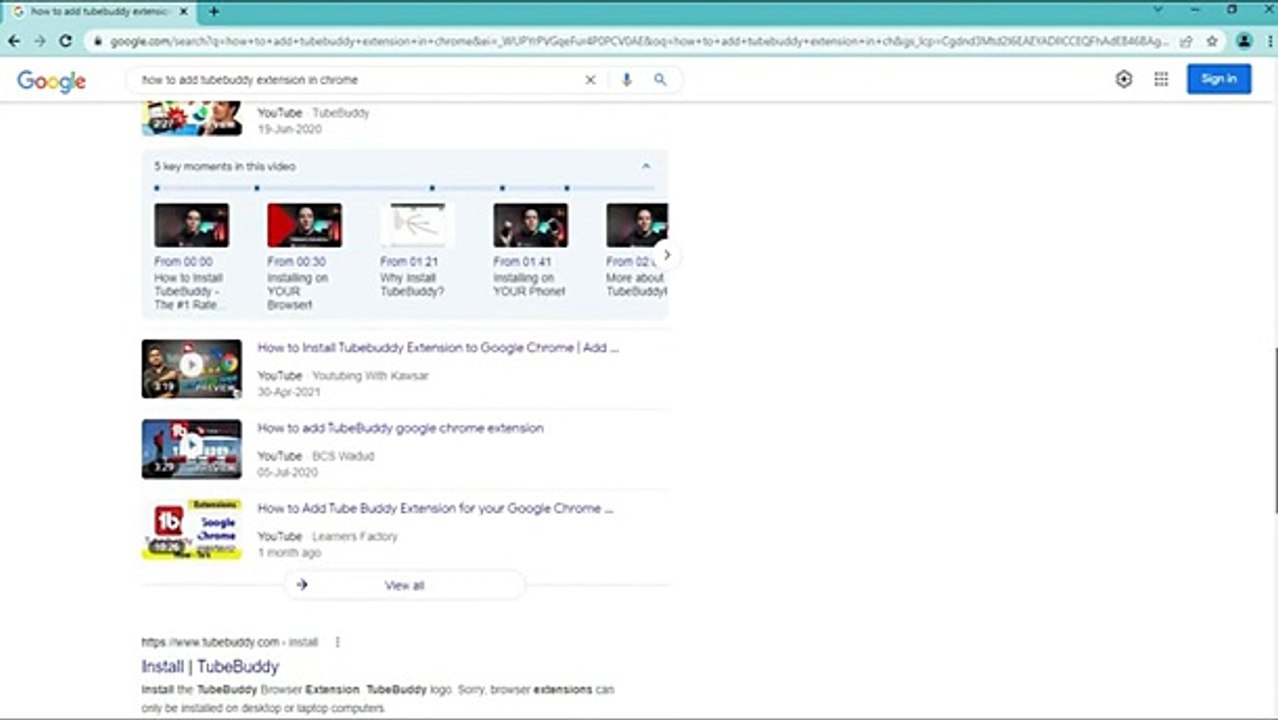Click 'Installing on YOUR Browser!' caption

(x=297, y=291)
